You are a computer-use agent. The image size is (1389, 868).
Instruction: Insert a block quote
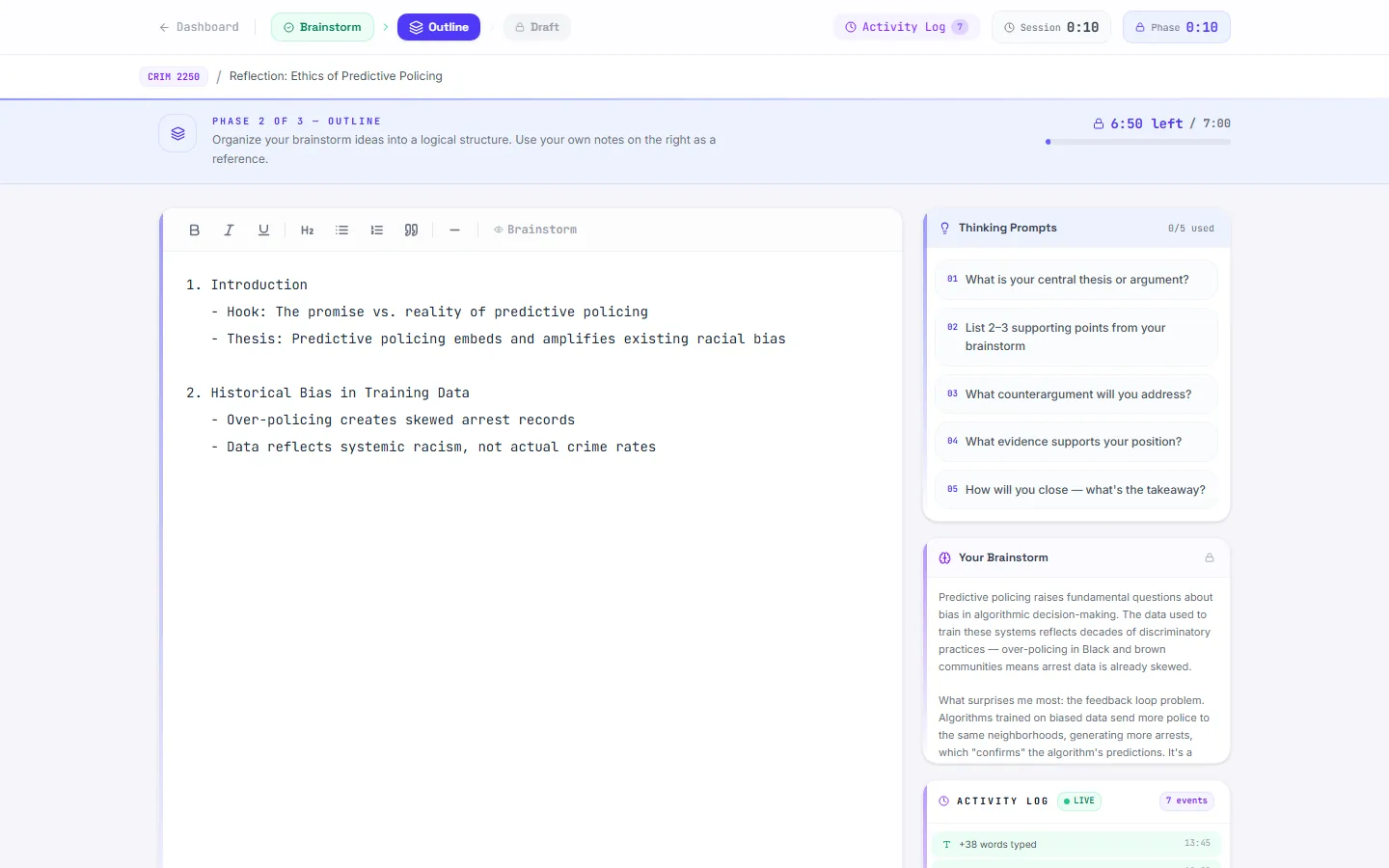(411, 230)
